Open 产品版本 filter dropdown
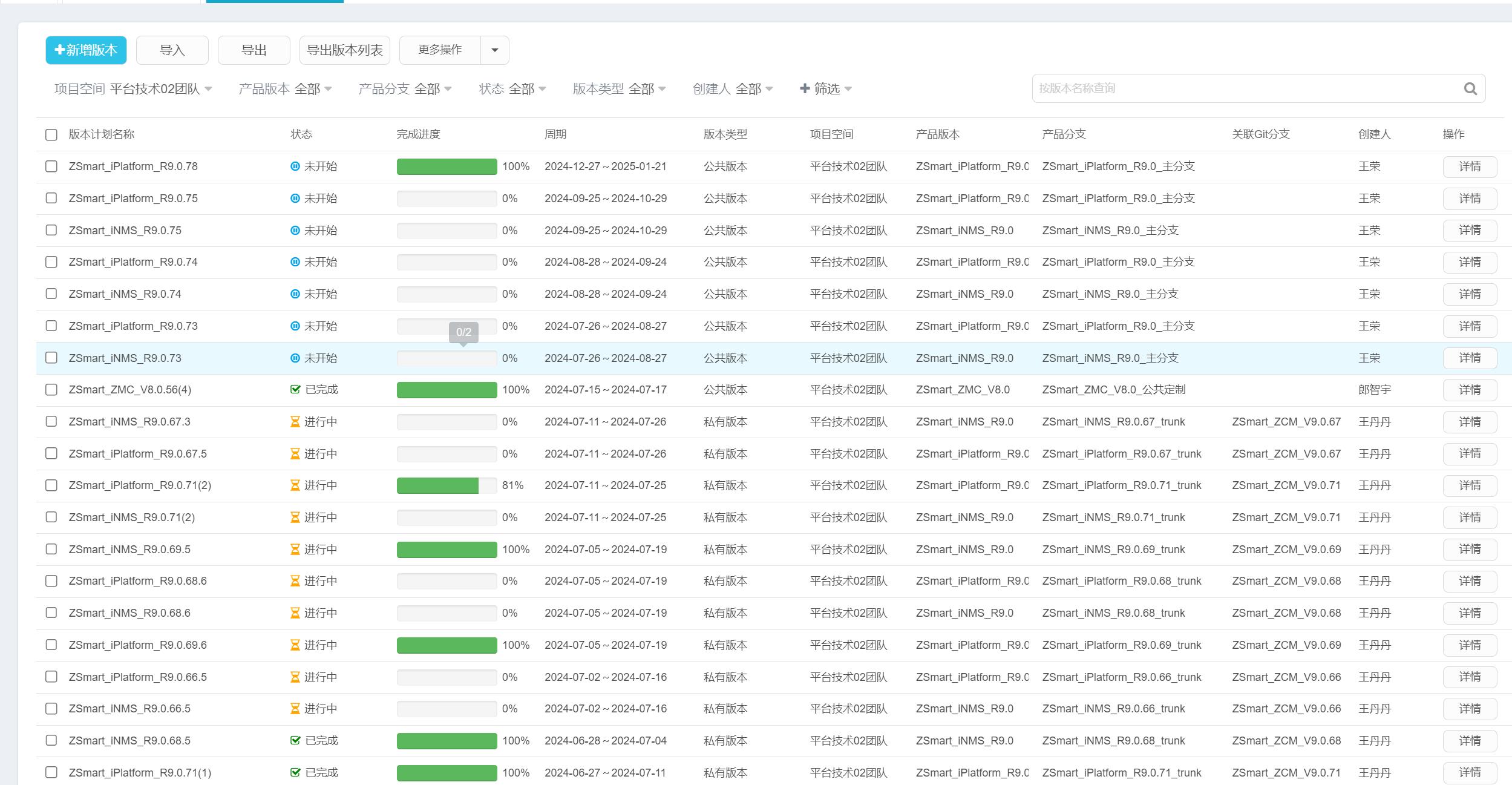The image size is (1512, 785). coord(285,89)
